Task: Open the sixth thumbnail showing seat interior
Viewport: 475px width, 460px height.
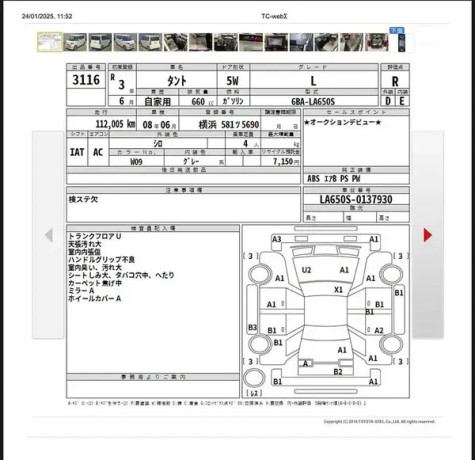Action: click(176, 42)
